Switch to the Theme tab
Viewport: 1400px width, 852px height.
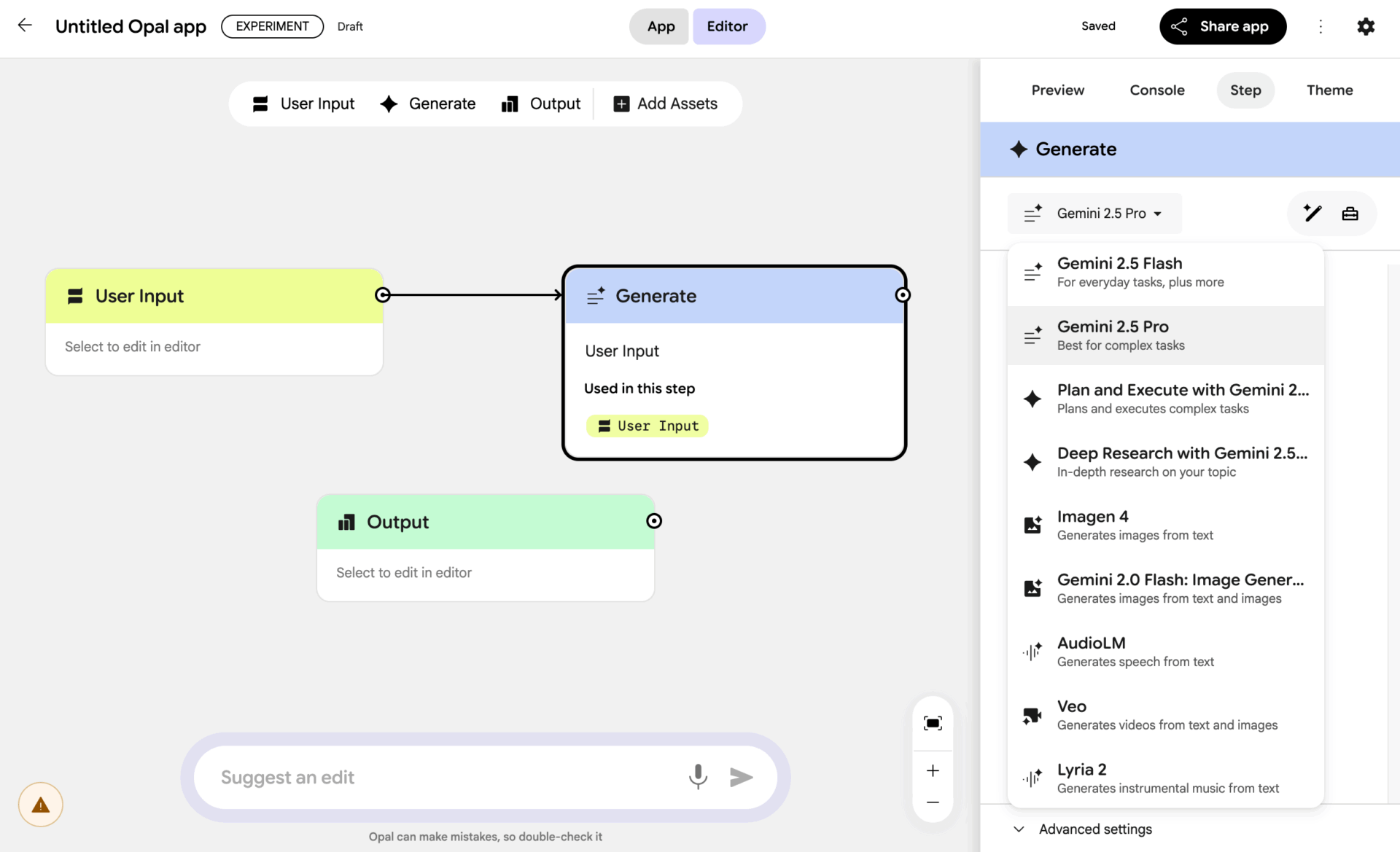(x=1329, y=90)
